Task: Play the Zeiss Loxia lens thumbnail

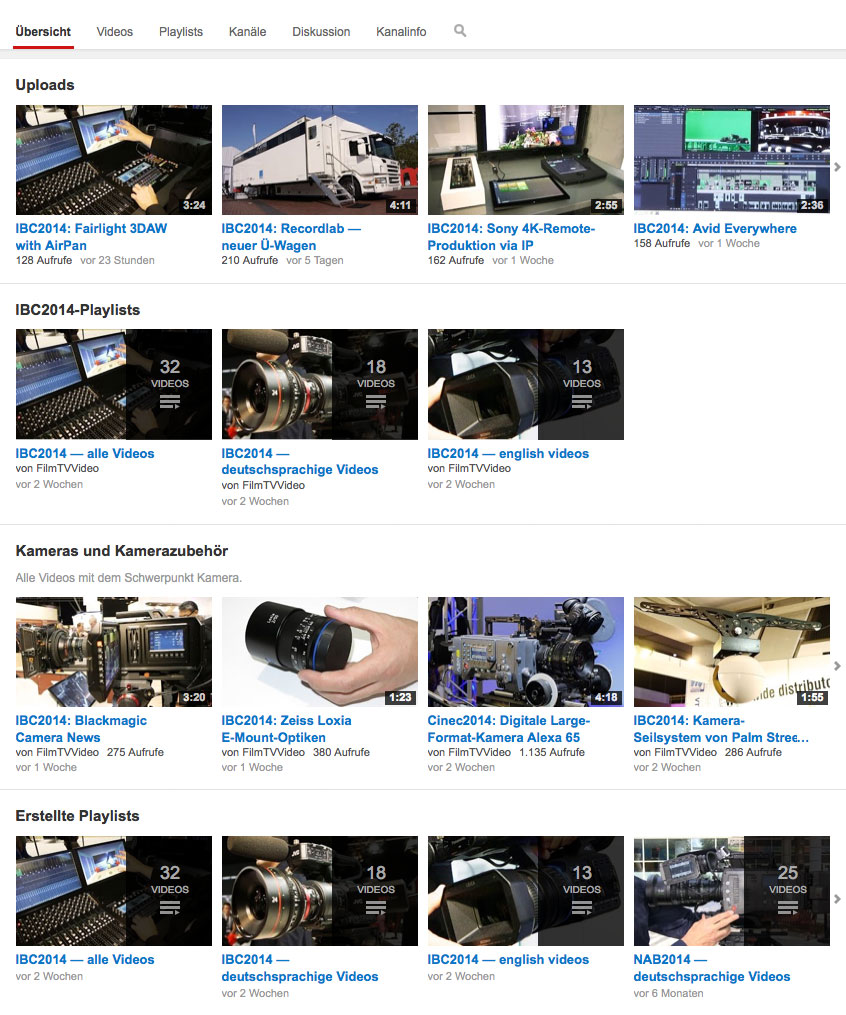Action: [x=320, y=652]
